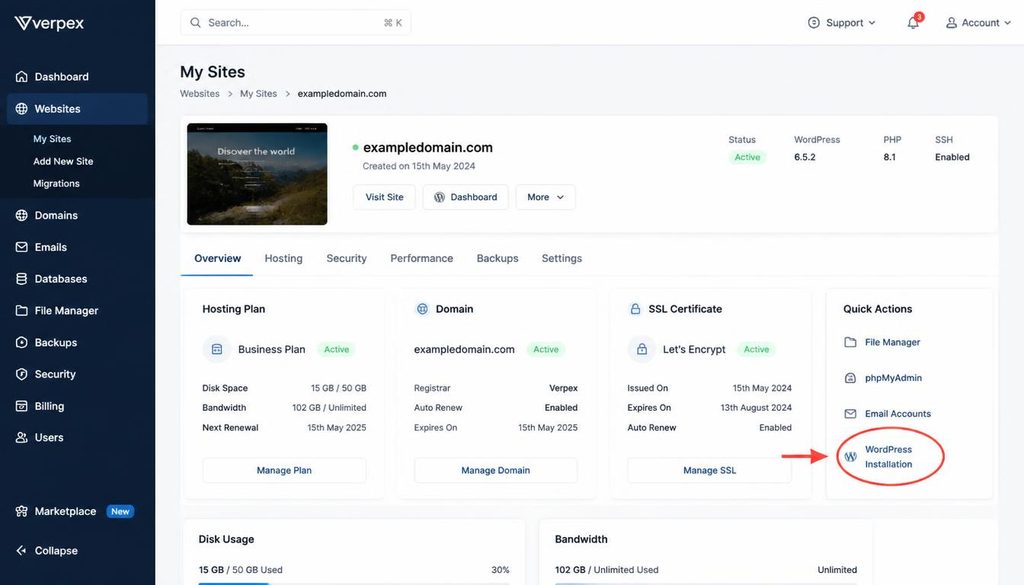Select the Overview tab
Image resolution: width=1024 pixels, height=585 pixels.
click(217, 259)
